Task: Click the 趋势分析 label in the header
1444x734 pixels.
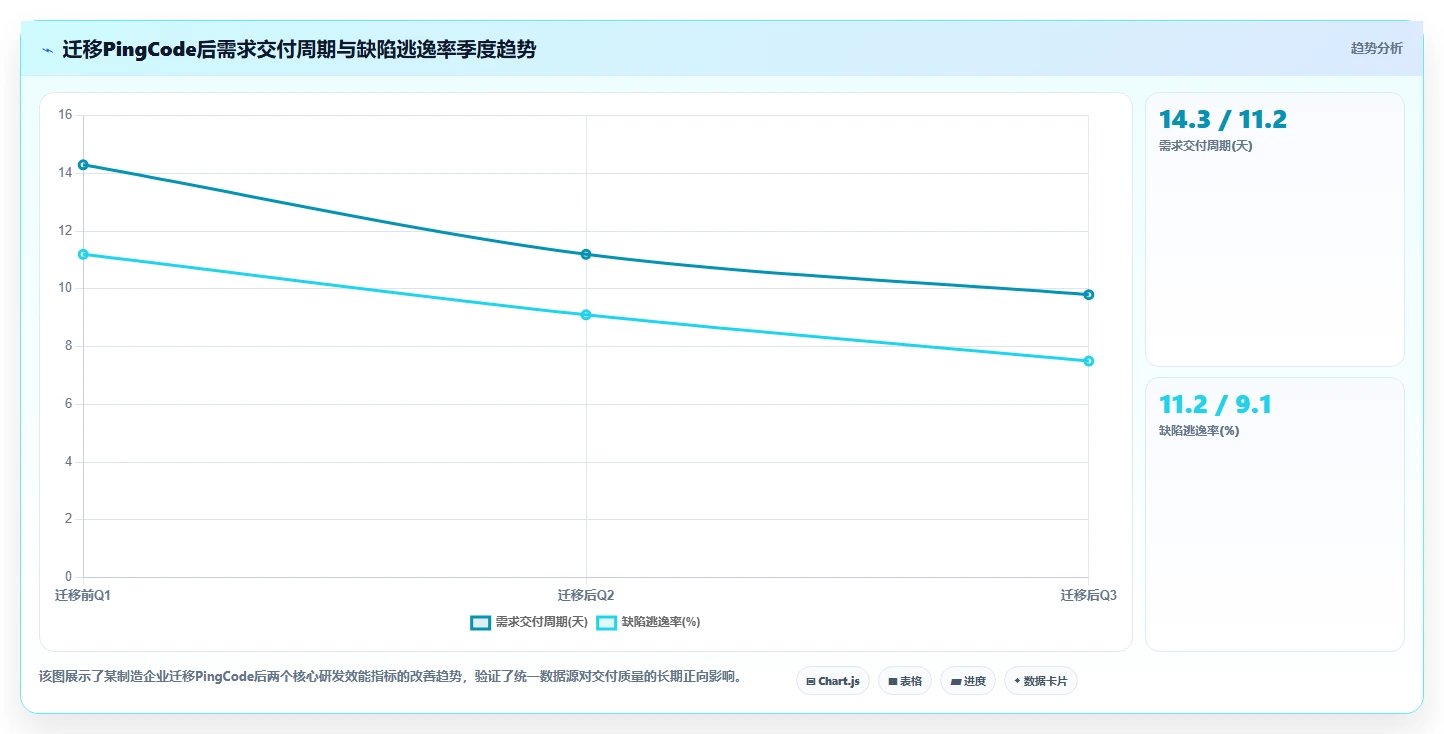Action: (1376, 48)
